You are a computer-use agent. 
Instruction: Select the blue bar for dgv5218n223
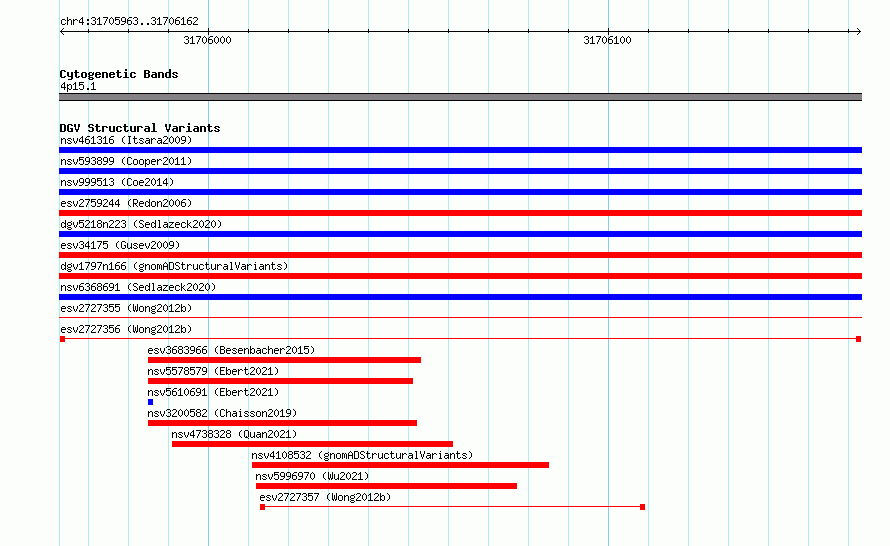pos(460,234)
